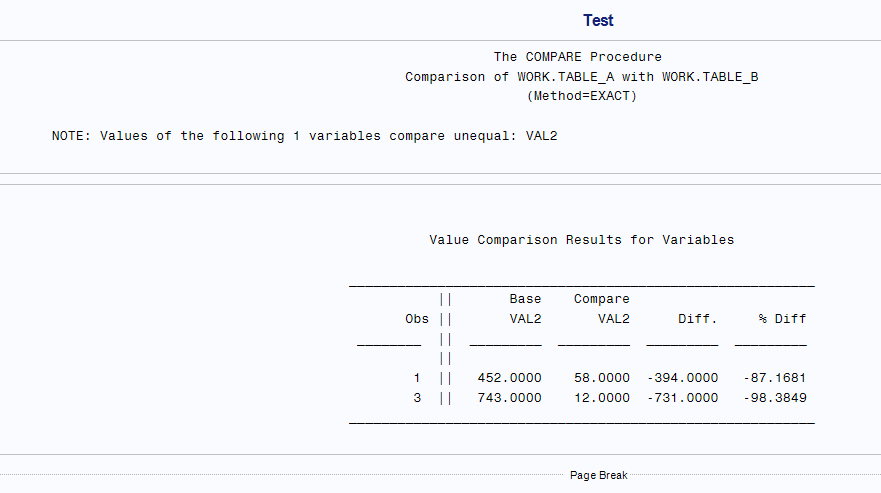This screenshot has height=493, width=881.
Task: Click "The COMPARE Procedure" text line
Action: [577, 57]
